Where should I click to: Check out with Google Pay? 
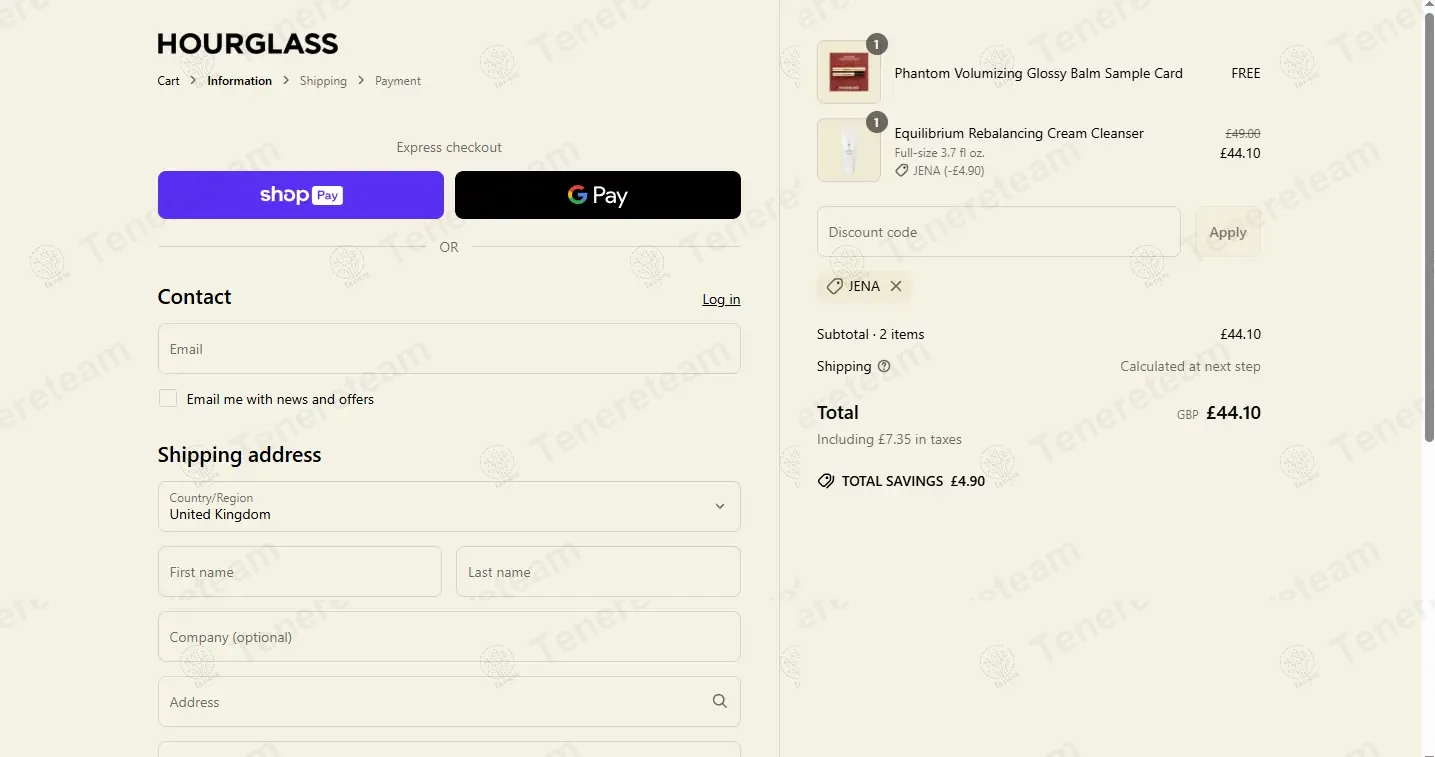coord(598,195)
